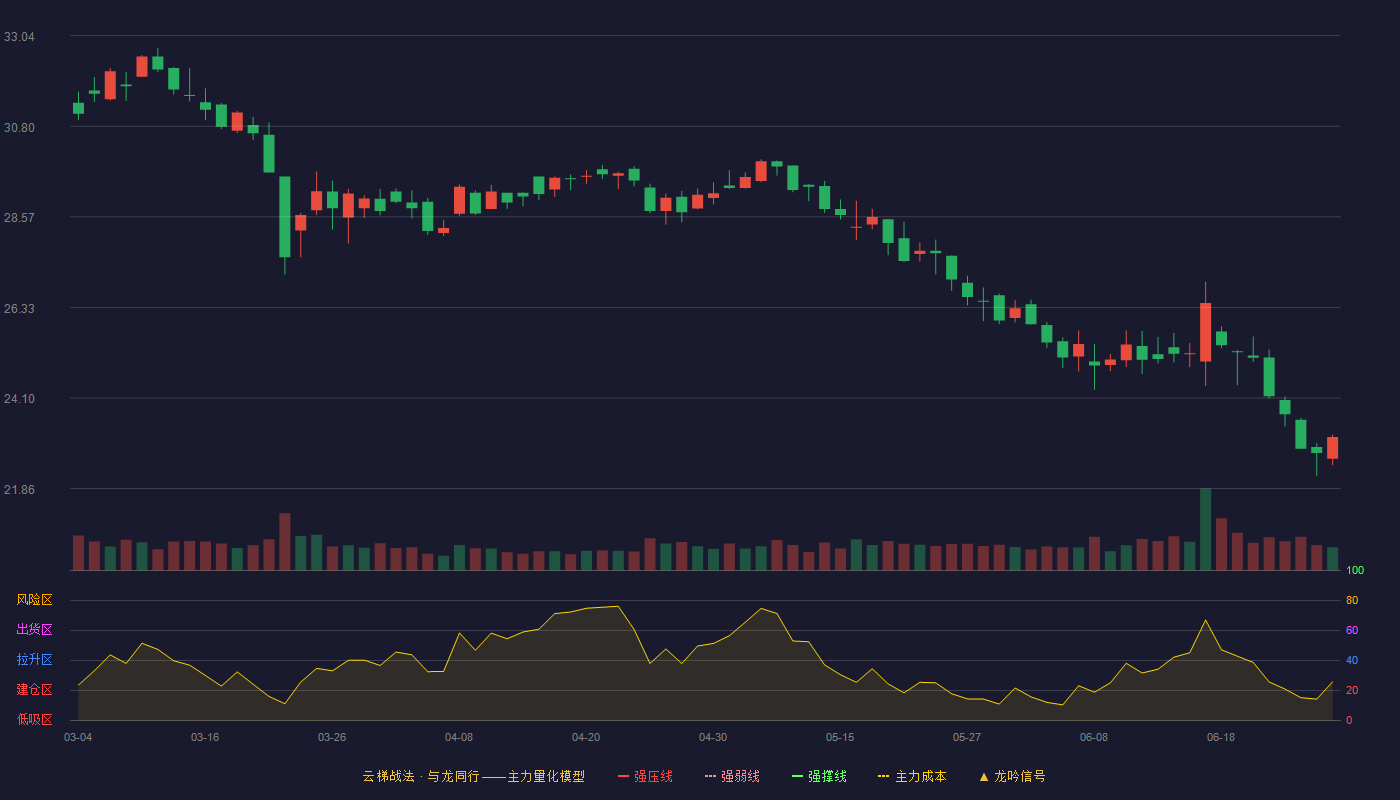Toggle the 强弱线 legend series
Image resolution: width=1400 pixels, height=800 pixels.
tap(732, 776)
